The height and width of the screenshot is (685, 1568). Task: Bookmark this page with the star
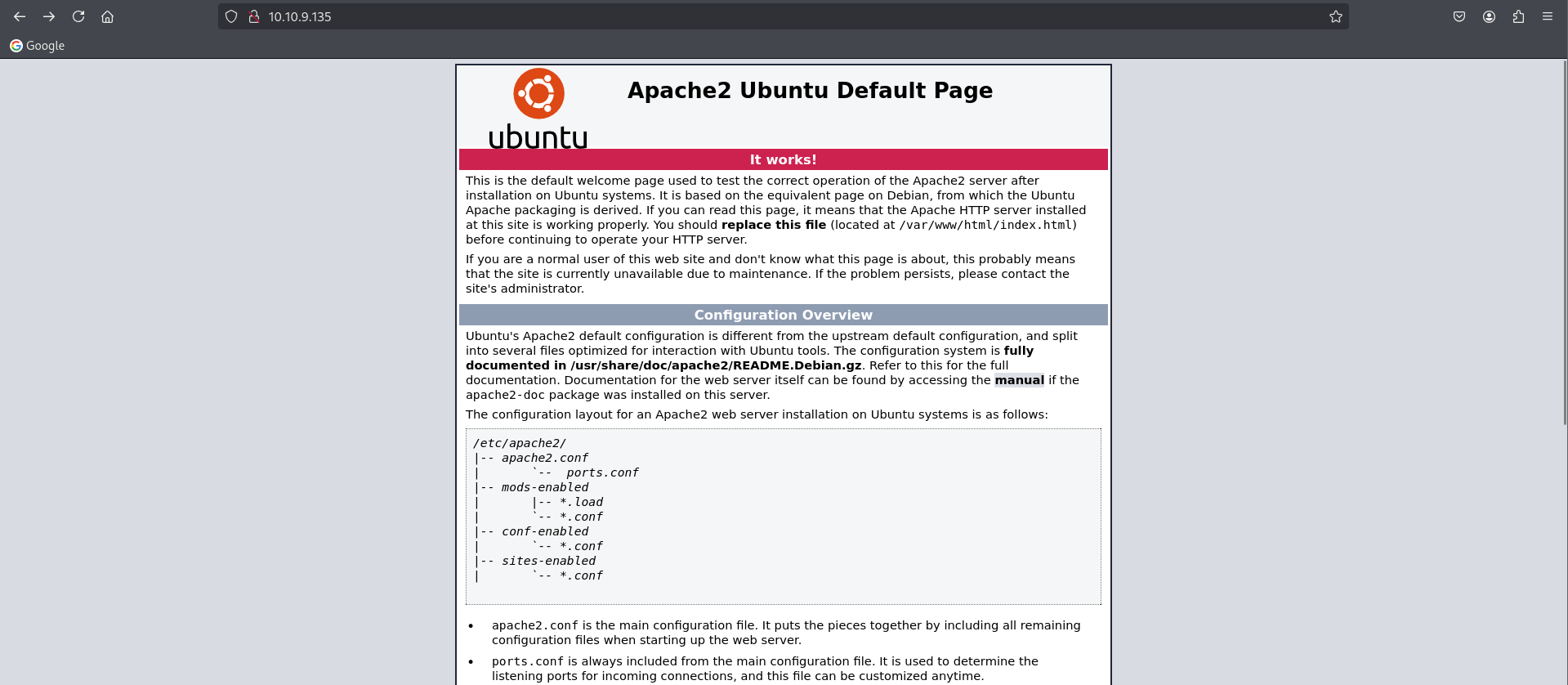(x=1336, y=16)
